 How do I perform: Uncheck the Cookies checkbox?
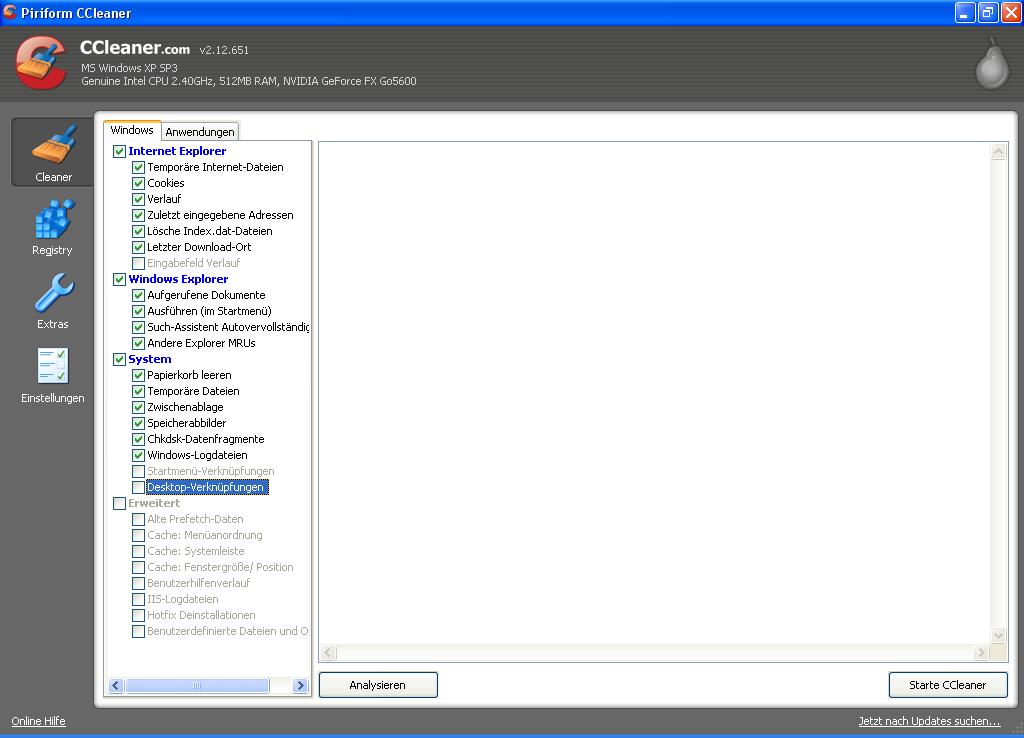[x=139, y=183]
